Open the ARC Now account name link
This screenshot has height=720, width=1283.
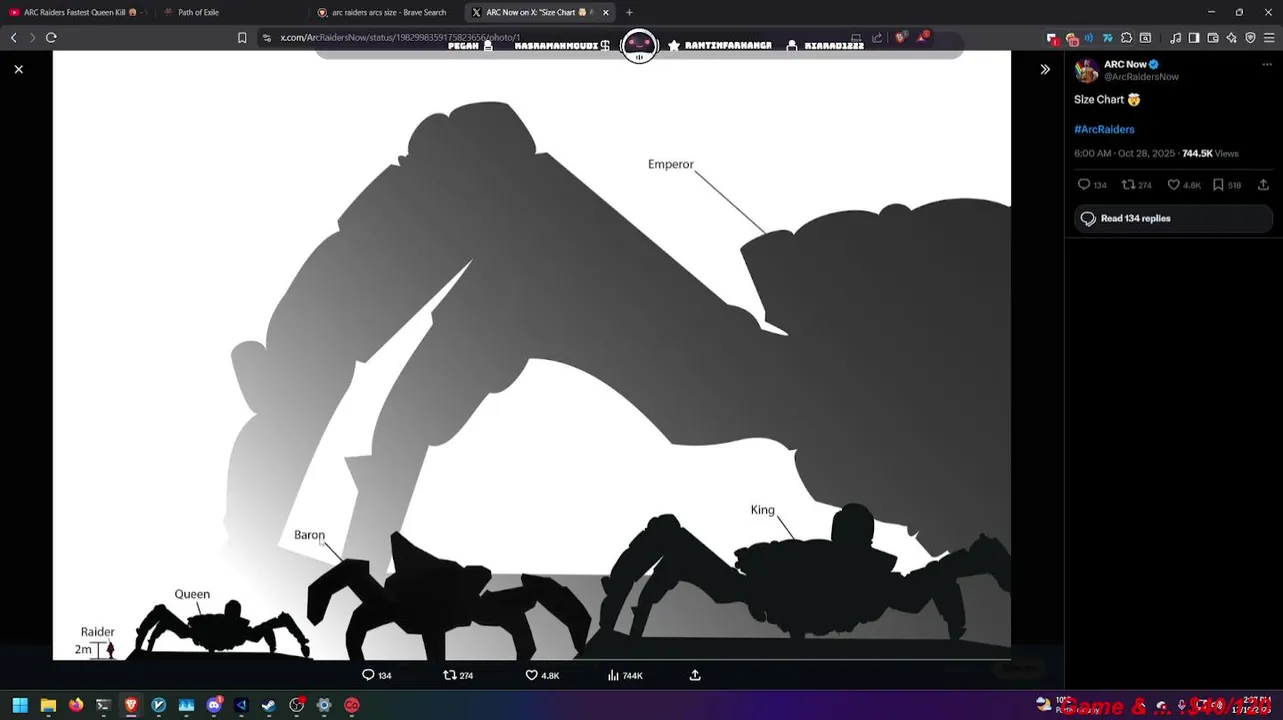(x=1125, y=64)
